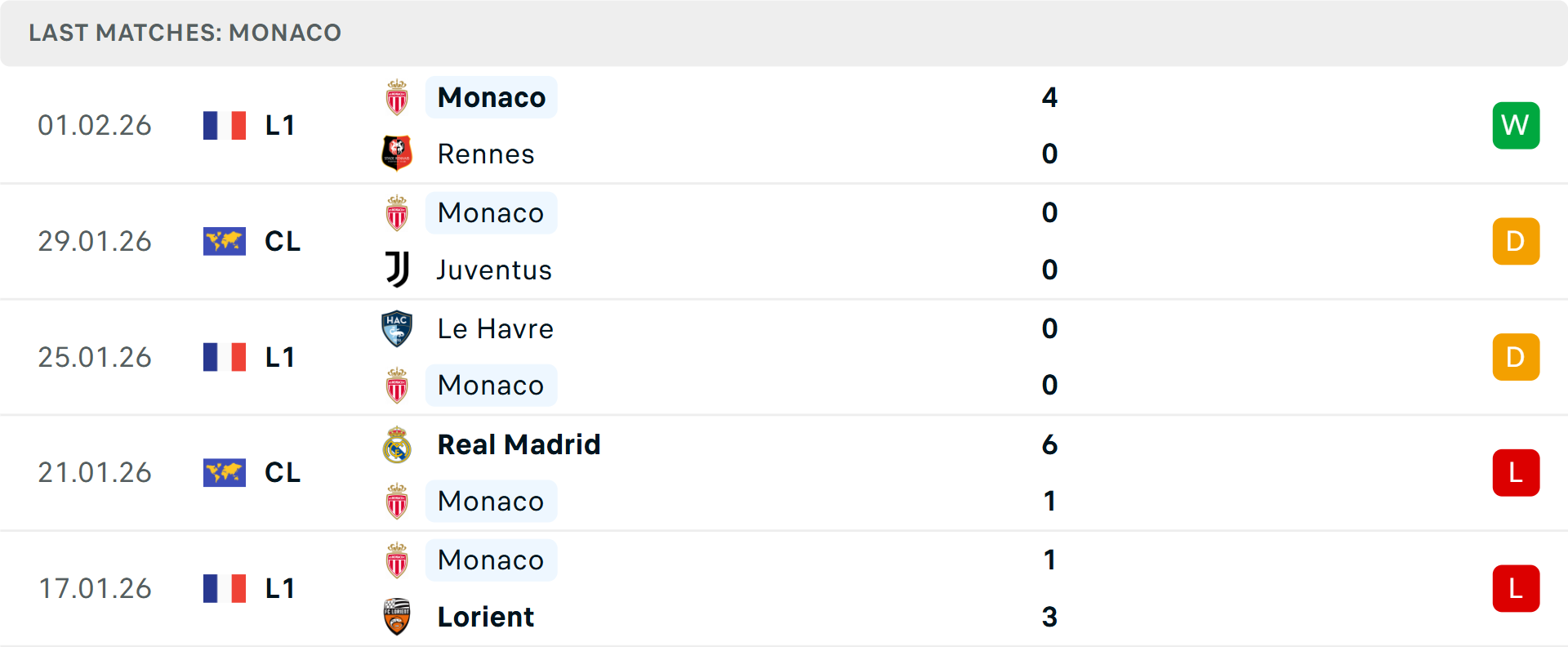Open the Le Havre HAC crest
Screen dimensions: 1568x647
click(397, 328)
